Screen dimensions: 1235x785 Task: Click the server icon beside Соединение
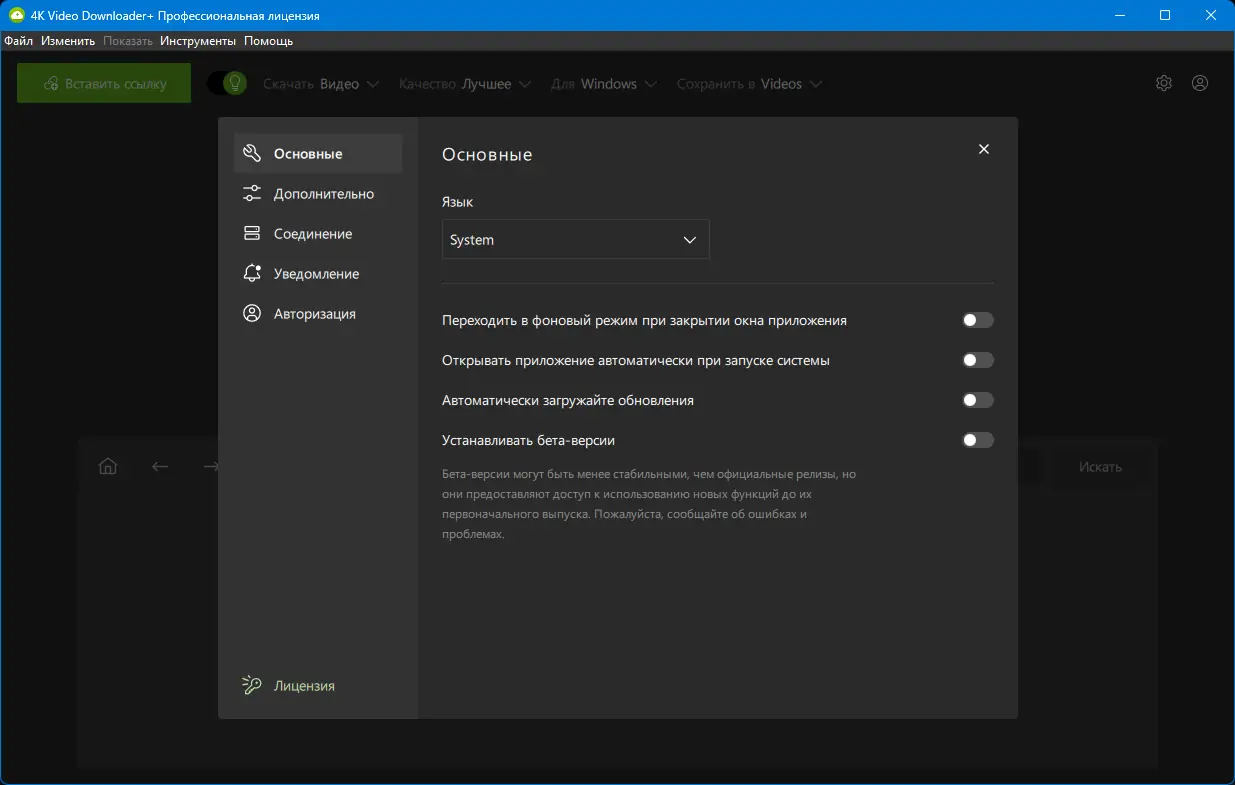[x=252, y=234]
